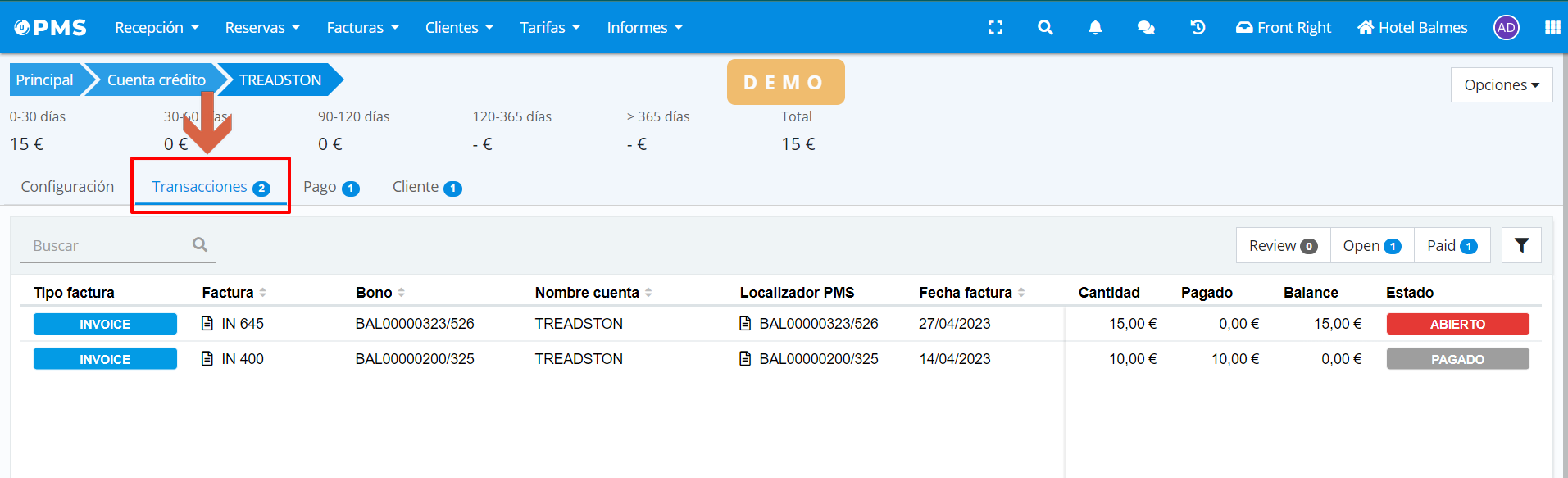Click the funnel filter icon
The width and height of the screenshot is (1568, 478).
tap(1520, 245)
